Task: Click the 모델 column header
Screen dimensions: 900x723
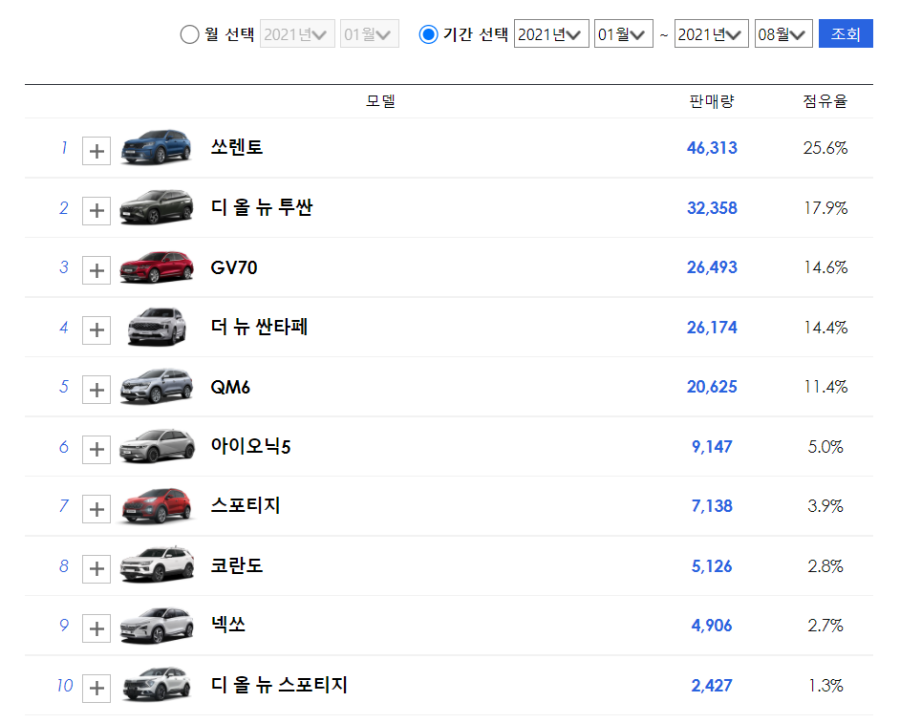Action: [x=381, y=101]
